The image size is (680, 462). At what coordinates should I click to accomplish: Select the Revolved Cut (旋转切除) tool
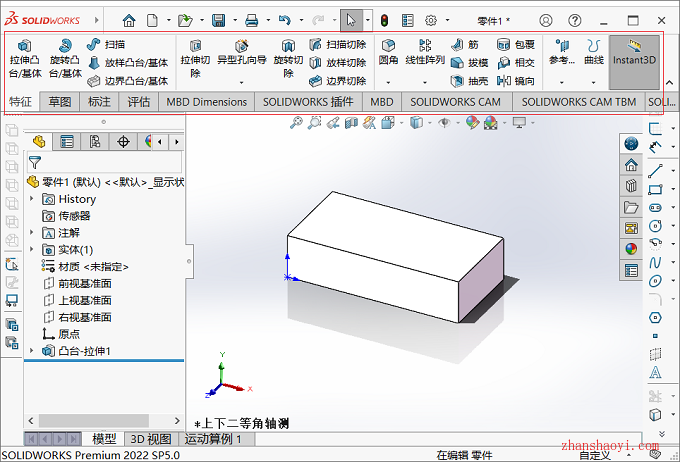tap(288, 59)
